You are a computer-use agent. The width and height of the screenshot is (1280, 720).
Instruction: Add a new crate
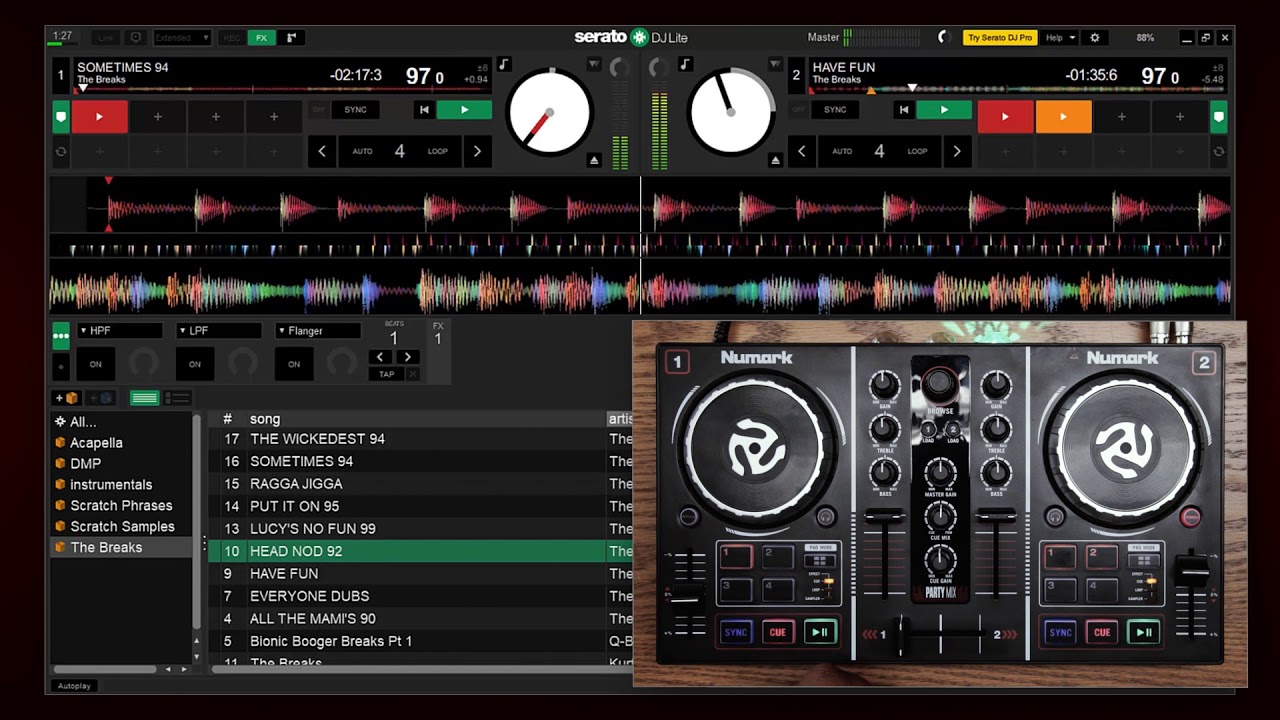point(68,398)
